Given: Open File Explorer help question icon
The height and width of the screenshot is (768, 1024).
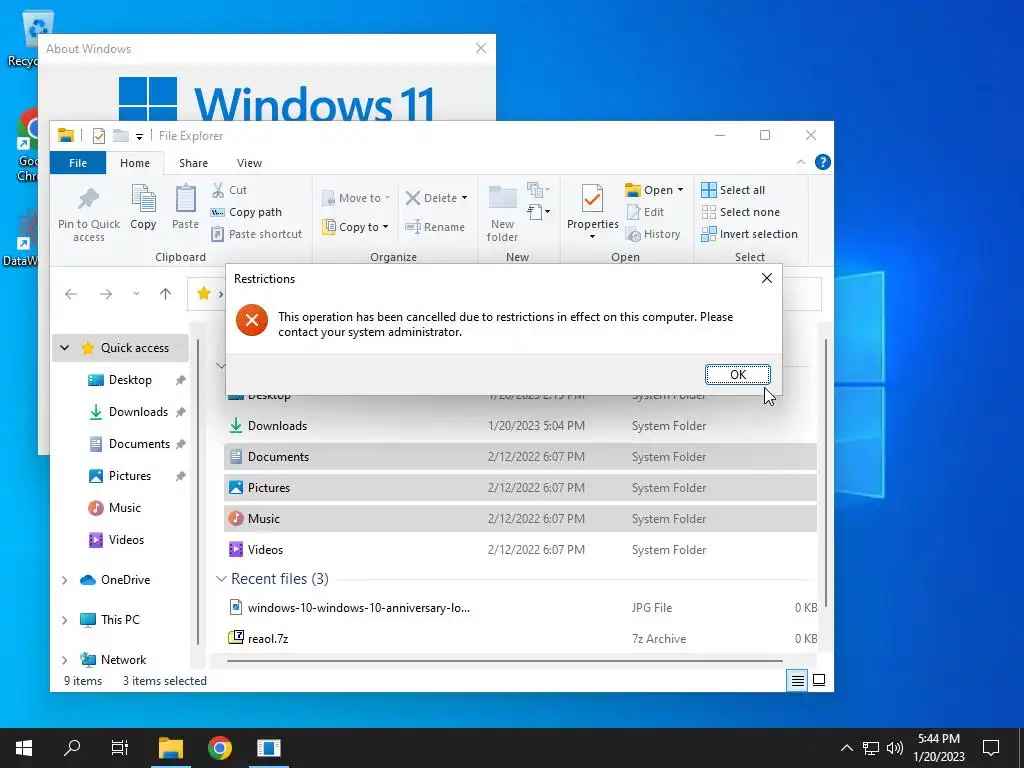Looking at the screenshot, I should 823,163.
